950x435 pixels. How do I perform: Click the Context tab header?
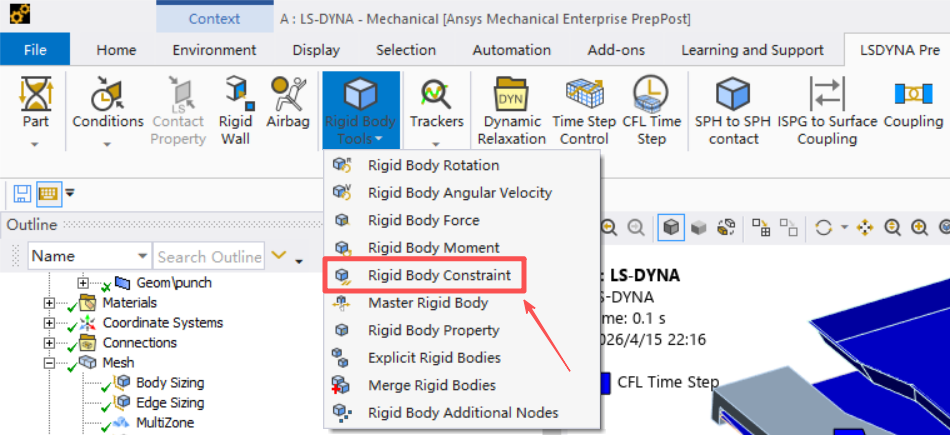point(214,18)
